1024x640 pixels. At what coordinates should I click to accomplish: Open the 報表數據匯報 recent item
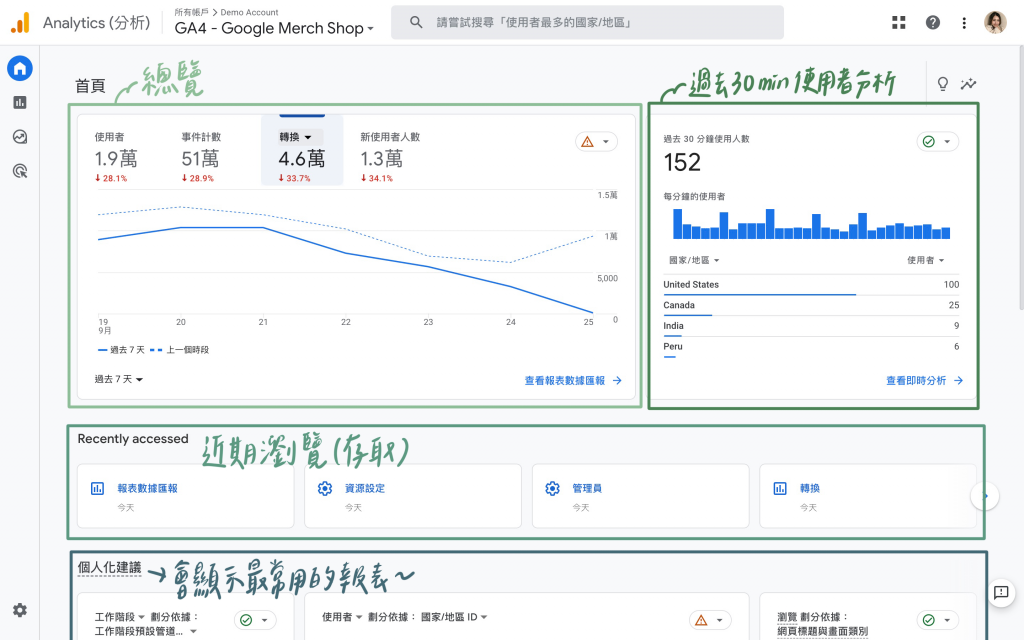pyautogui.click(x=185, y=496)
